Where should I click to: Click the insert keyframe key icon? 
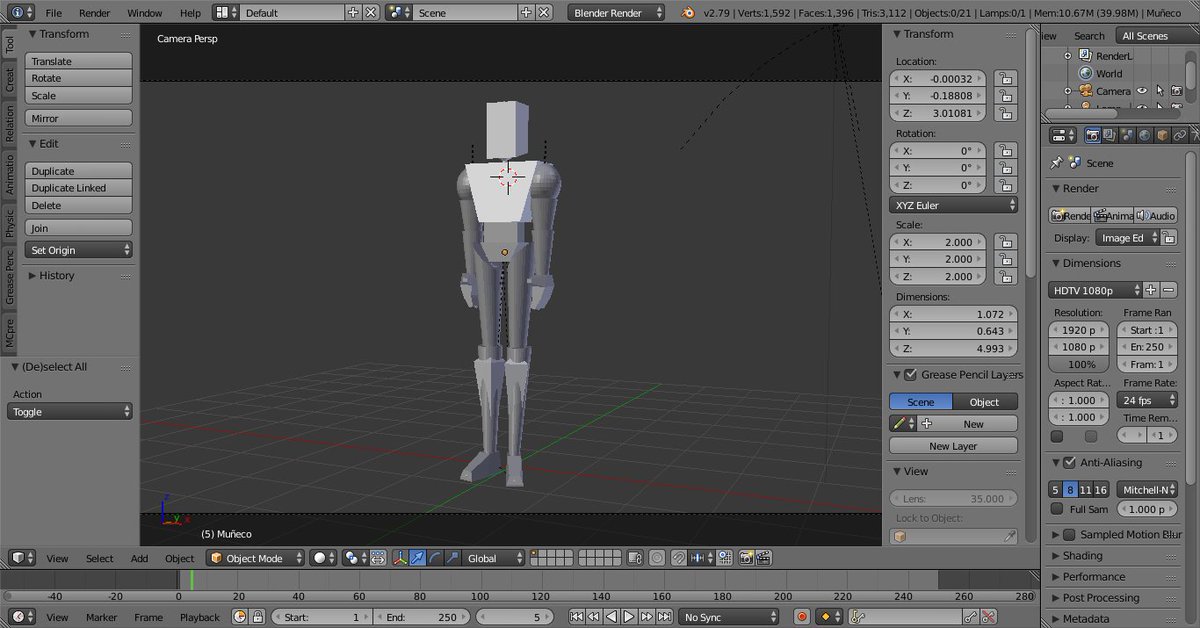pyautogui.click(x=971, y=617)
